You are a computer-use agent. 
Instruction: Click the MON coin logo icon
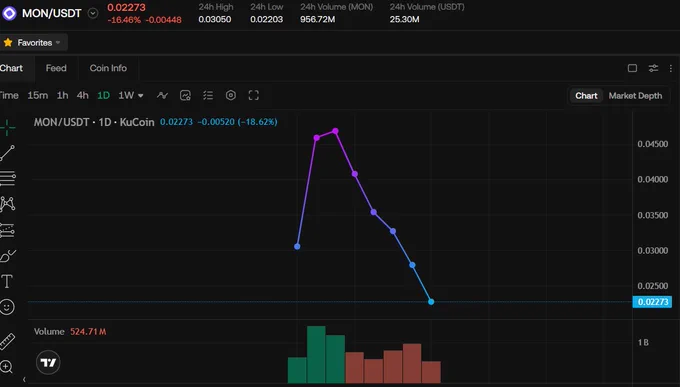click(x=9, y=13)
